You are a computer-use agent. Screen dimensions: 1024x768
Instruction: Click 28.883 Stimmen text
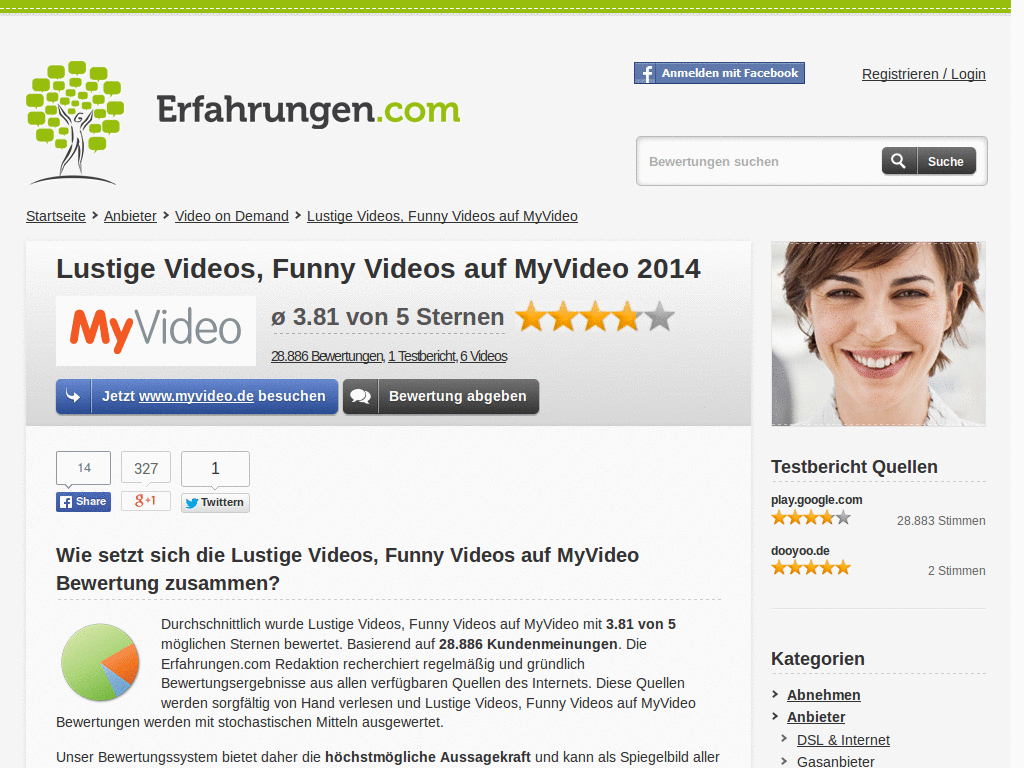[x=940, y=520]
